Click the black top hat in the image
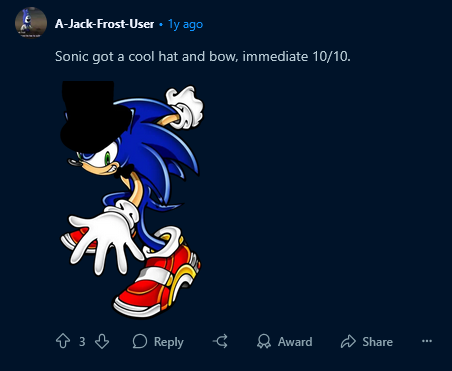 (94, 117)
